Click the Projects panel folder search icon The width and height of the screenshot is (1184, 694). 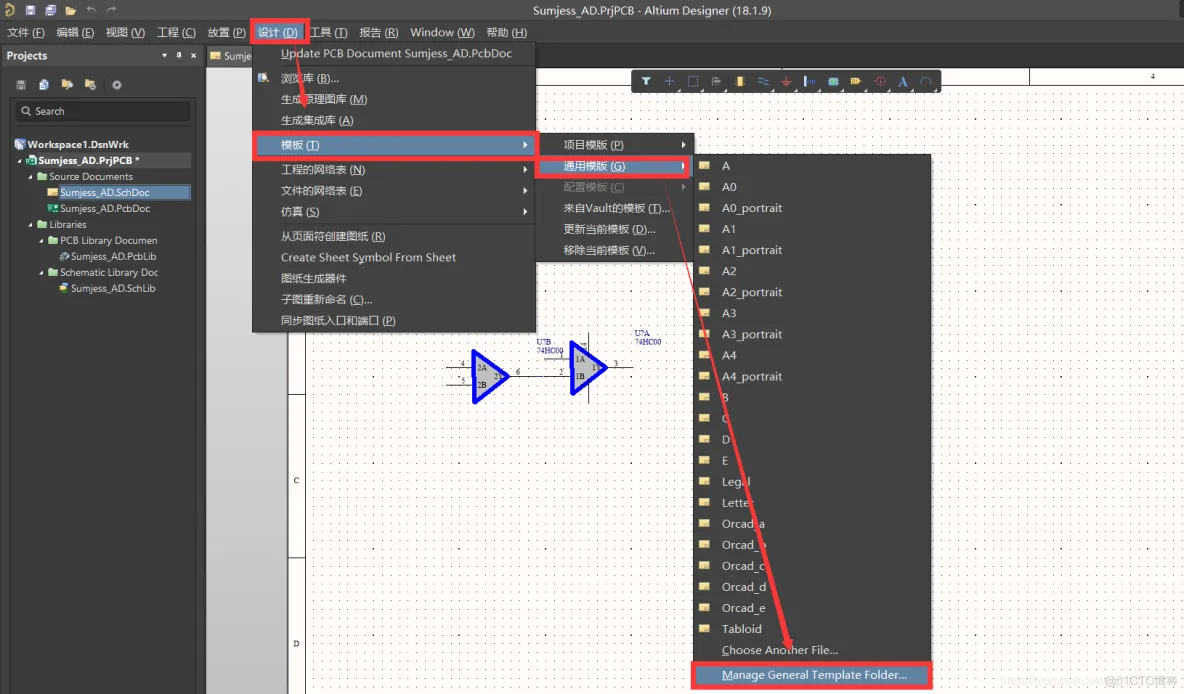(x=67, y=85)
